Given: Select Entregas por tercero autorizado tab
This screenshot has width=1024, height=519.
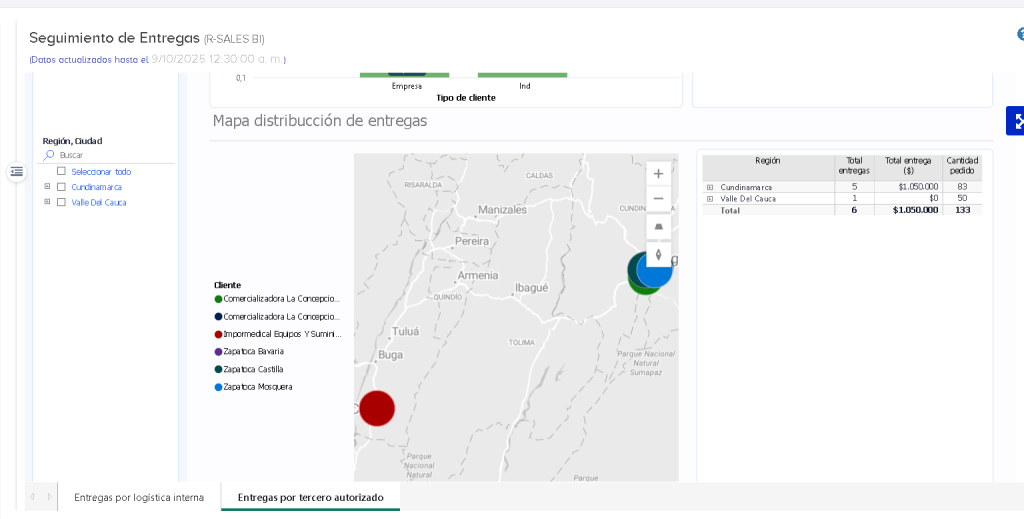Looking at the screenshot, I should [310, 497].
